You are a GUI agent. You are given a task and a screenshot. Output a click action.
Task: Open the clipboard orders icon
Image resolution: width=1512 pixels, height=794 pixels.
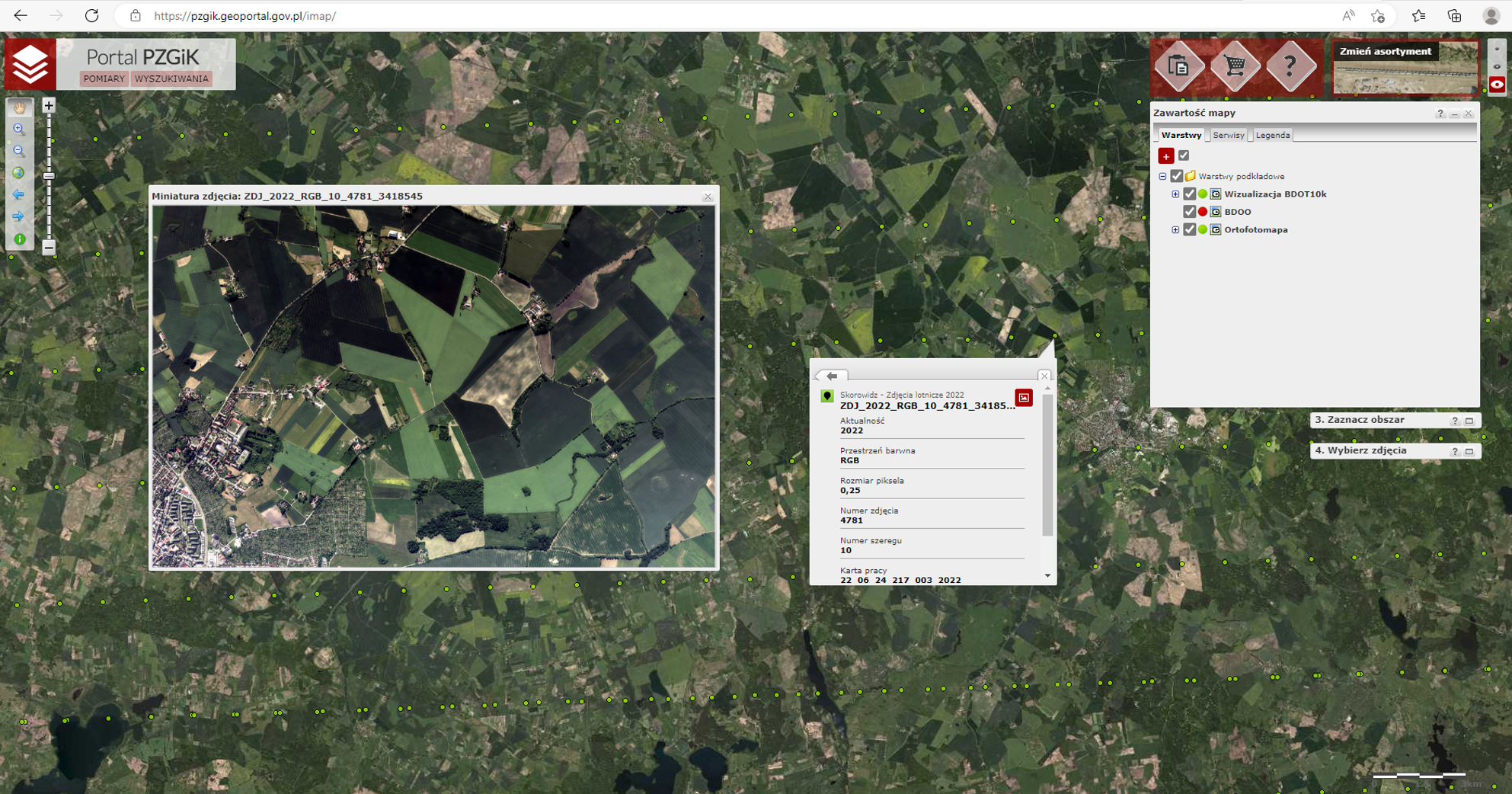pos(1179,67)
